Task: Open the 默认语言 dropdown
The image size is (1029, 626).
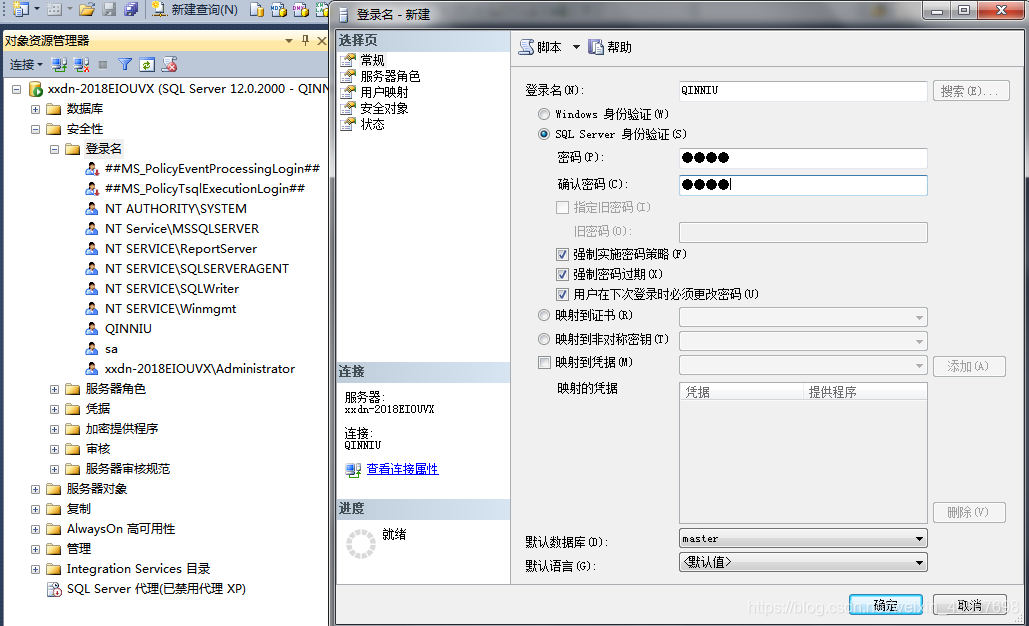Action: [x=803, y=562]
